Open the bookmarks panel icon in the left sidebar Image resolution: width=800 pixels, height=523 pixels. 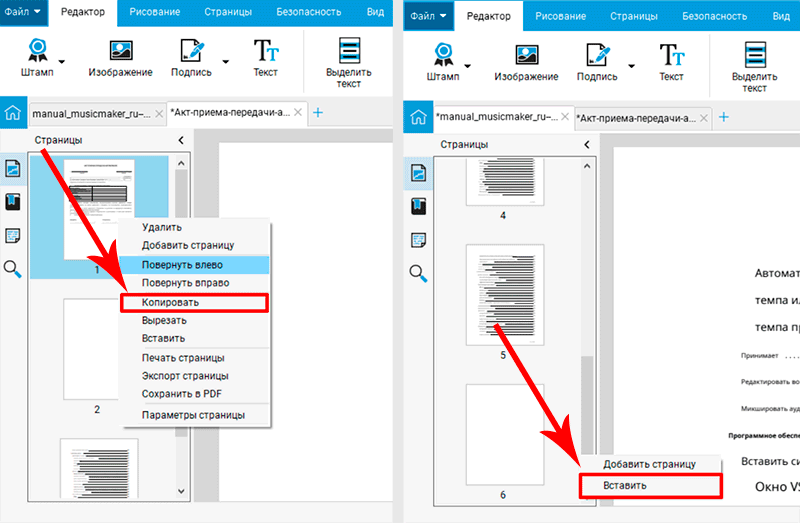(13, 202)
